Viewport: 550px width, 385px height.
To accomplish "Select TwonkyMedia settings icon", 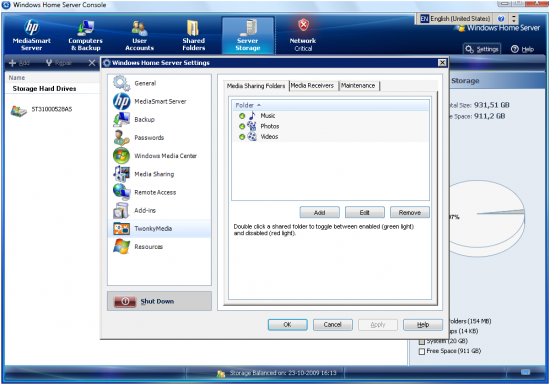I will 121,229.
